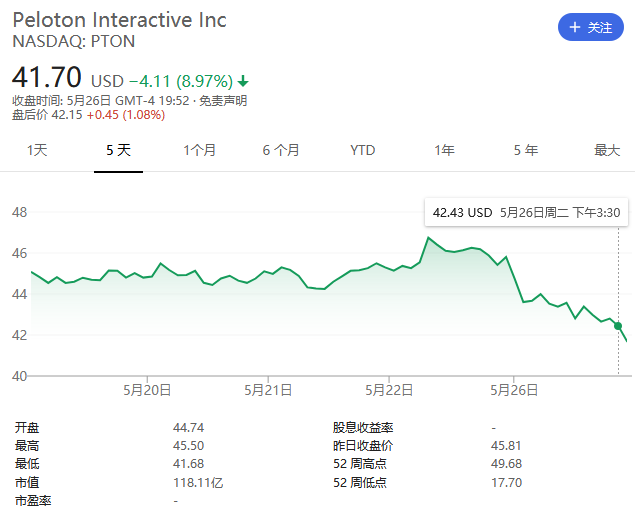Click the green data point marker on chart
This screenshot has height=522, width=635.
(x=618, y=326)
